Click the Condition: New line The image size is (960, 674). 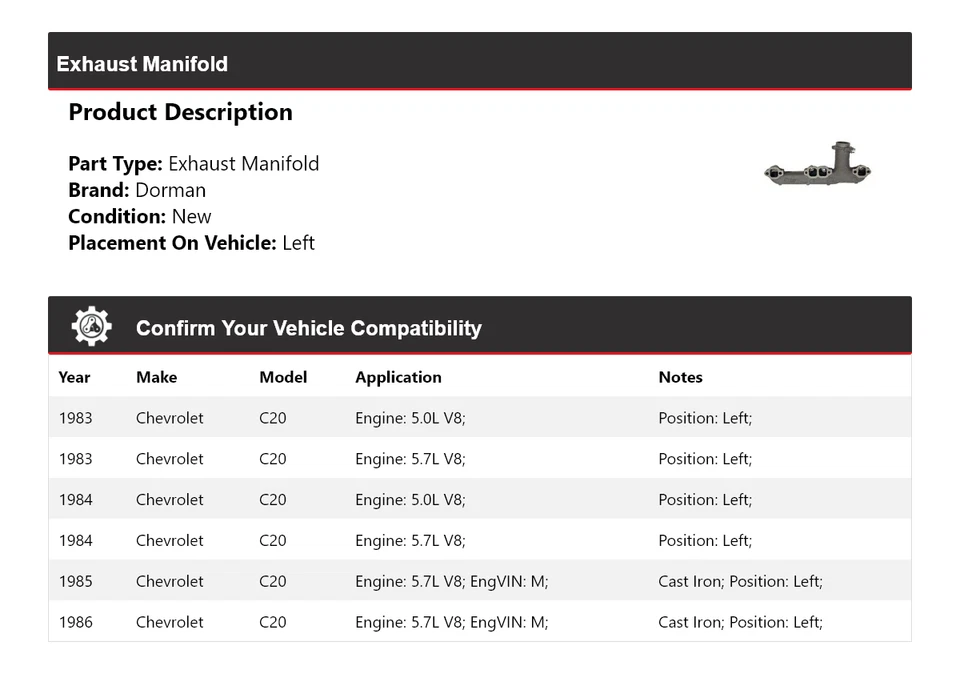(x=140, y=216)
